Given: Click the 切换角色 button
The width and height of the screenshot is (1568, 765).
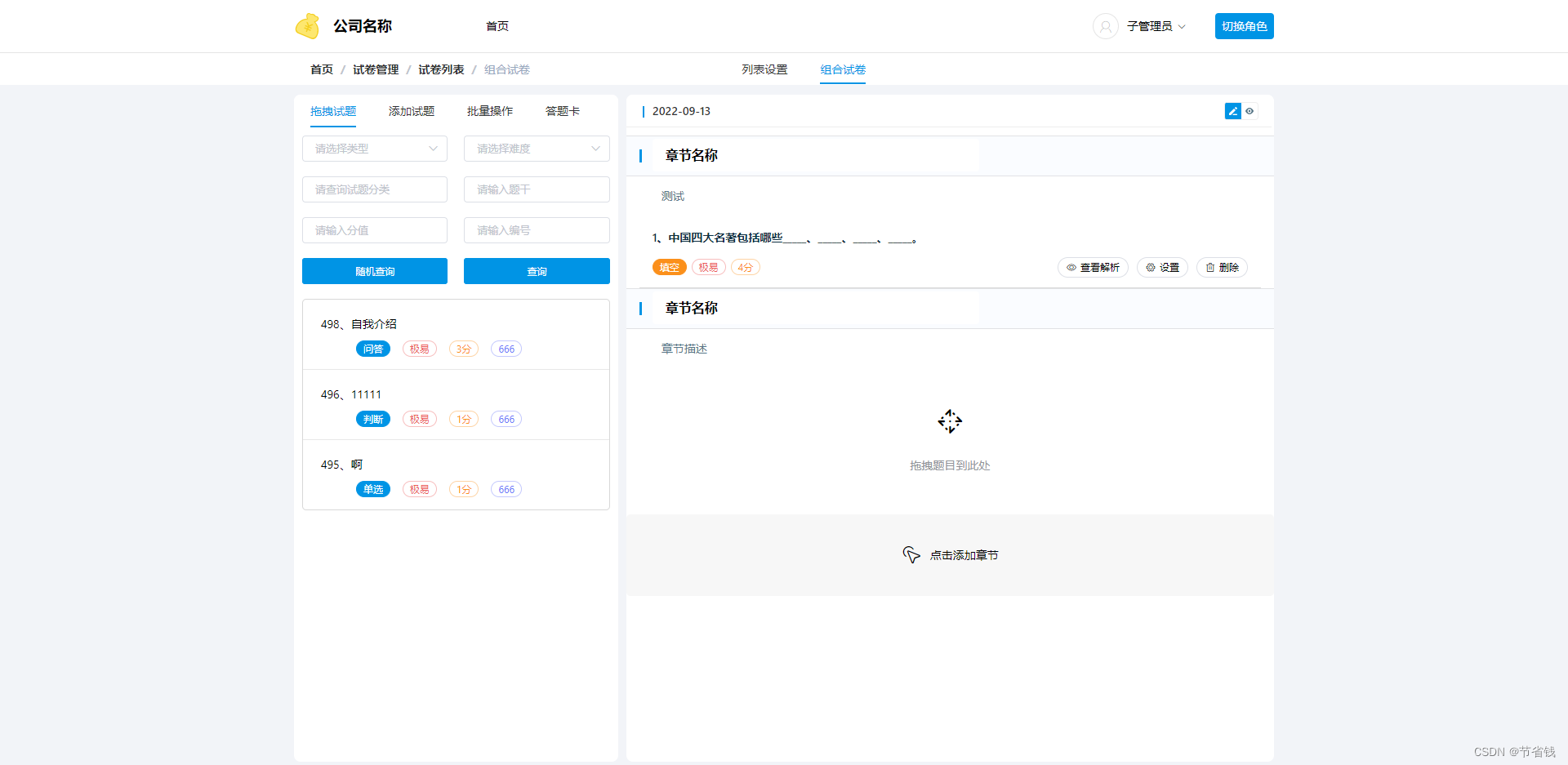Looking at the screenshot, I should click(x=1244, y=26).
